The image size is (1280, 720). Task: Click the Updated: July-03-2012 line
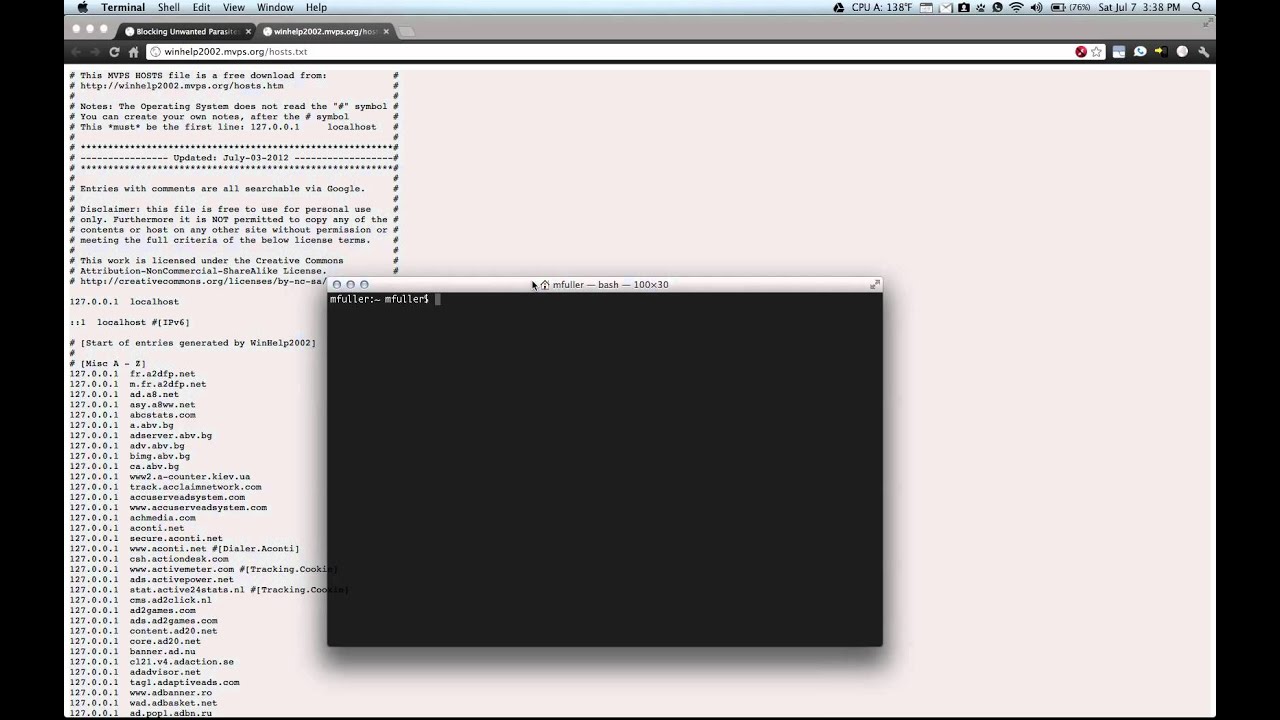click(x=233, y=158)
